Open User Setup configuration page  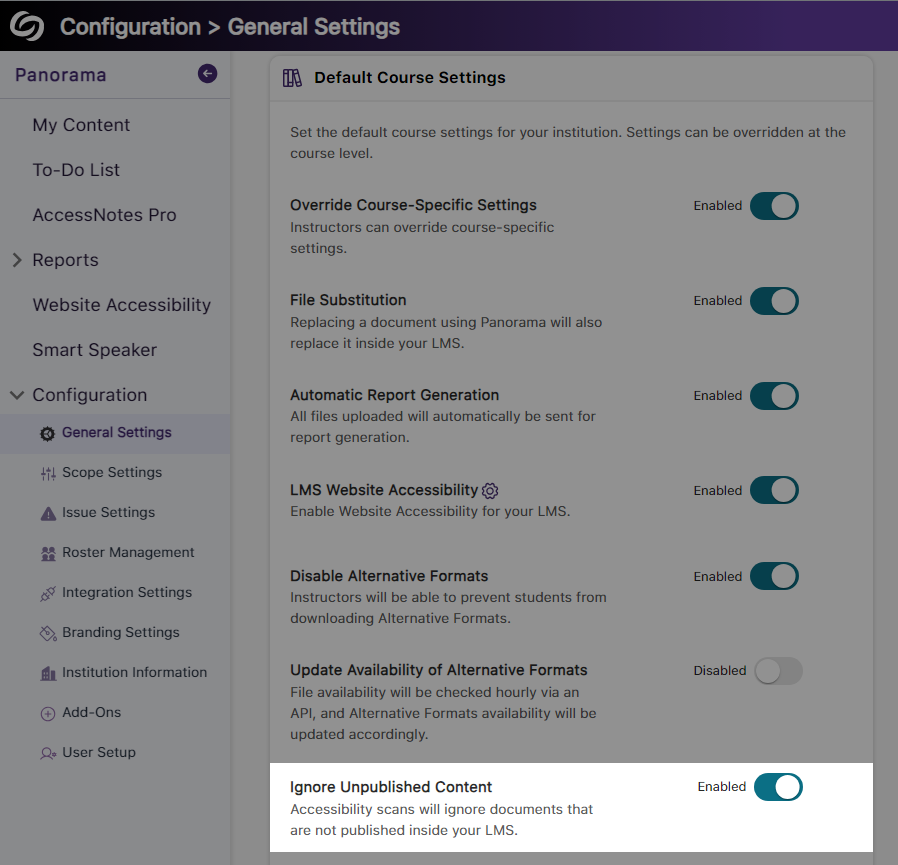click(x=98, y=752)
